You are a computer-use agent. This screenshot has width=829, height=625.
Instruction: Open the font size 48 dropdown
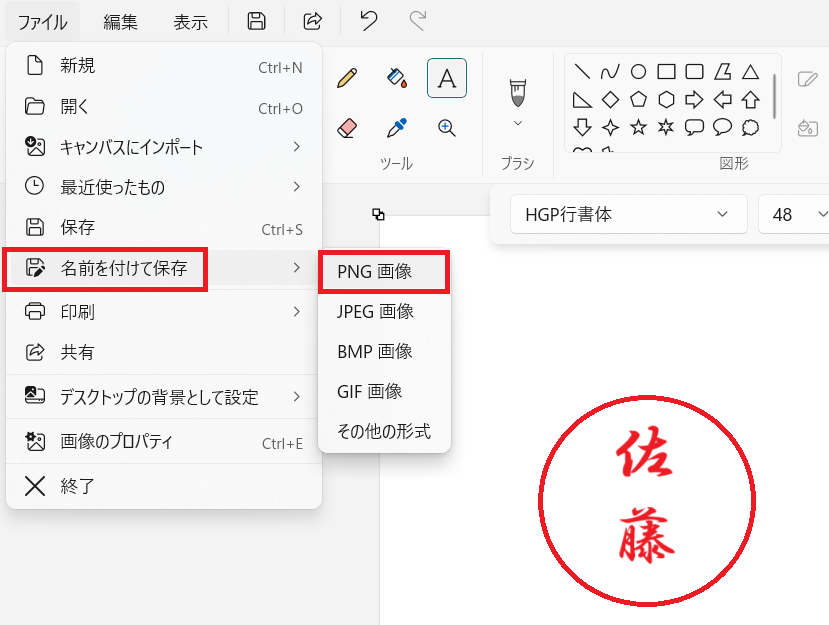click(x=794, y=215)
